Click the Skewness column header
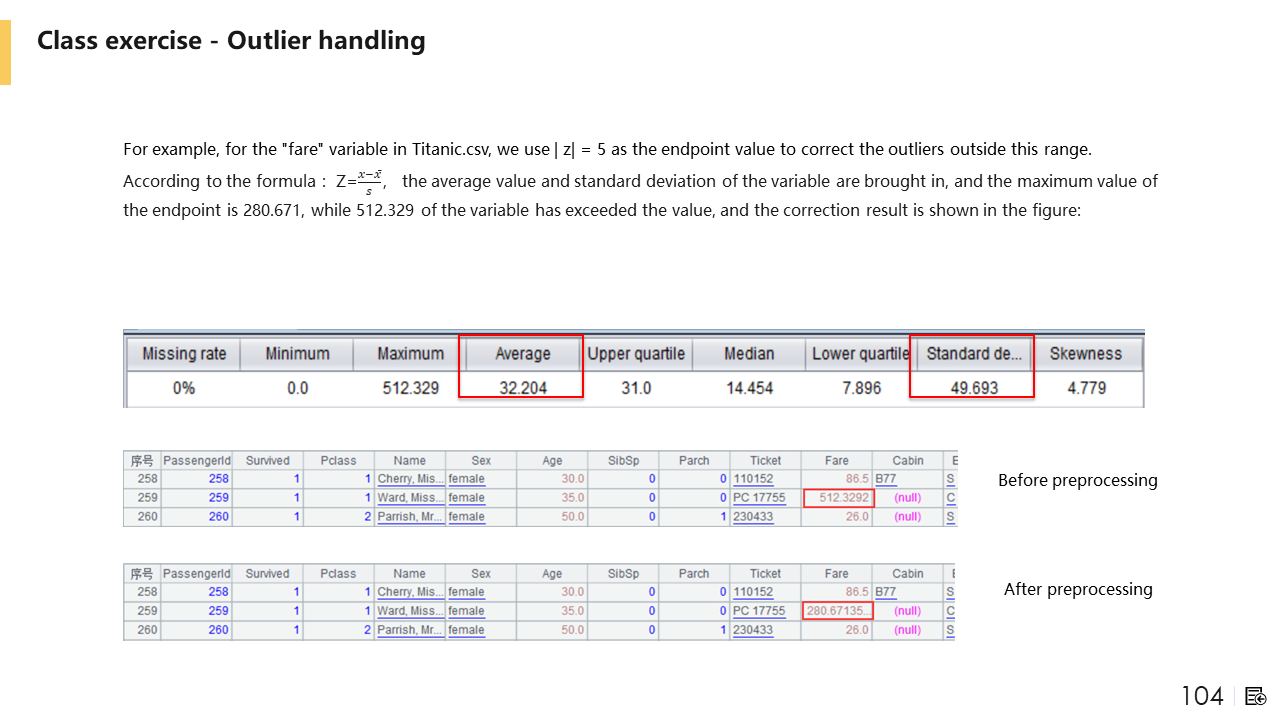 point(1085,354)
